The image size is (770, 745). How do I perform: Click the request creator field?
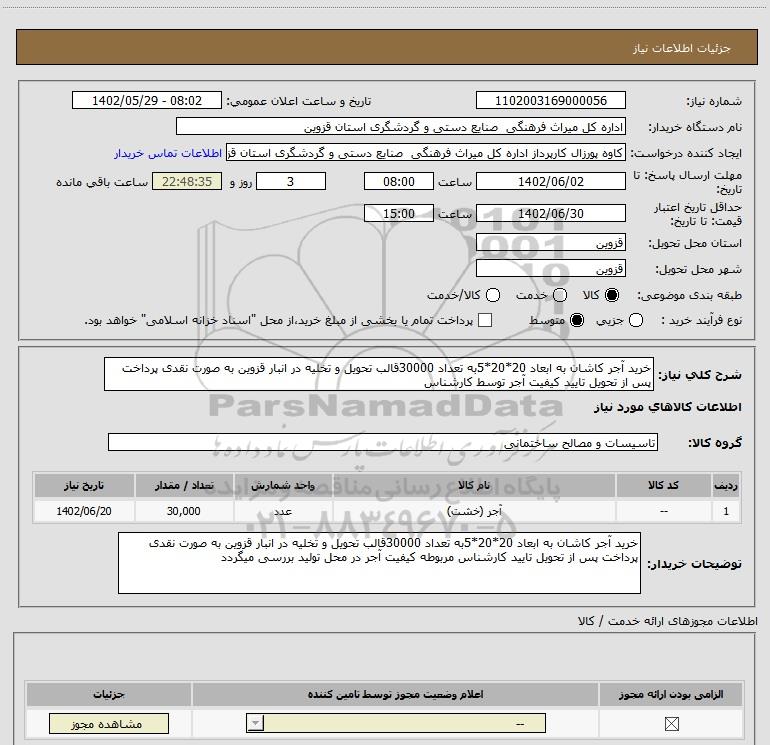[x=426, y=153]
